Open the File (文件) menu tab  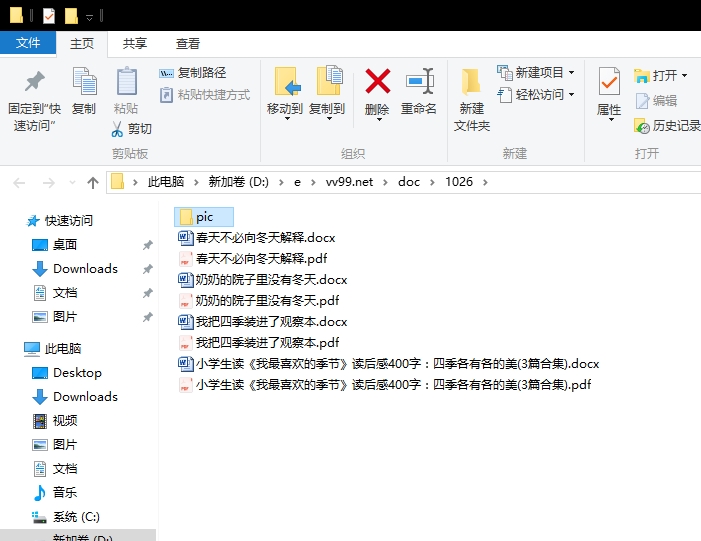click(28, 43)
